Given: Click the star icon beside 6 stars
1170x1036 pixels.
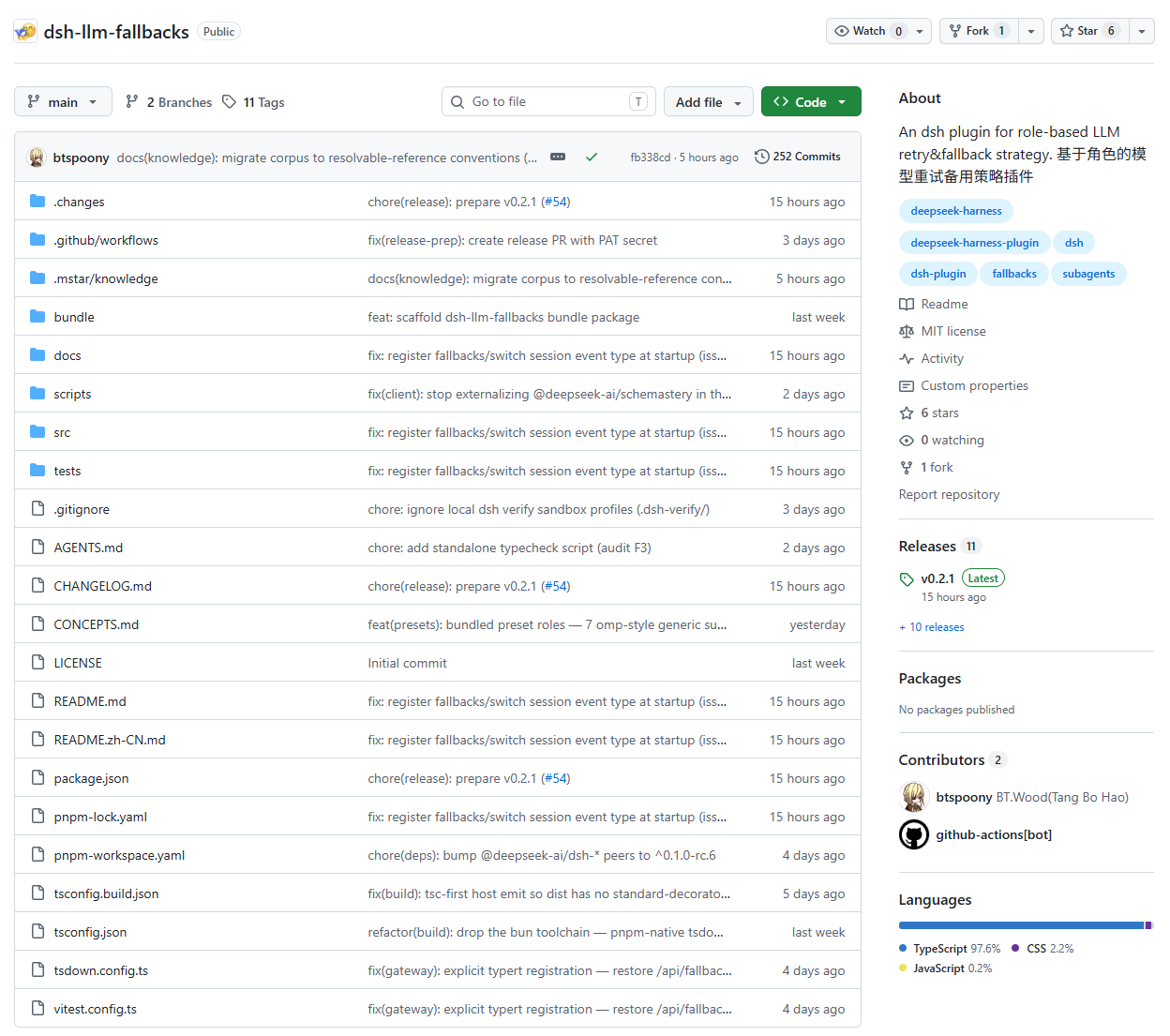Looking at the screenshot, I should [907, 413].
